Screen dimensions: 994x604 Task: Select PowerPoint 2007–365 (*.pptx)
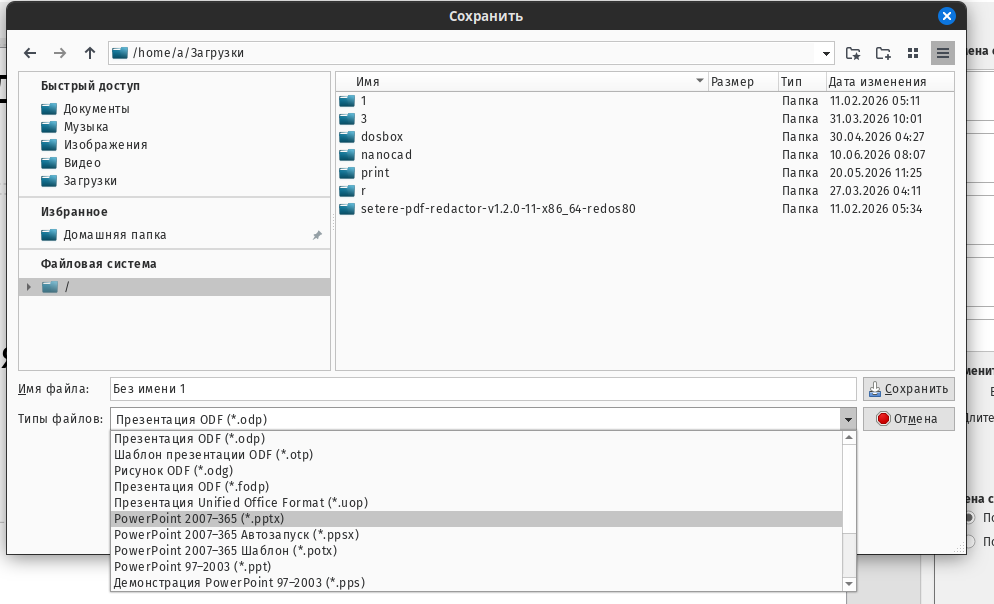point(476,518)
